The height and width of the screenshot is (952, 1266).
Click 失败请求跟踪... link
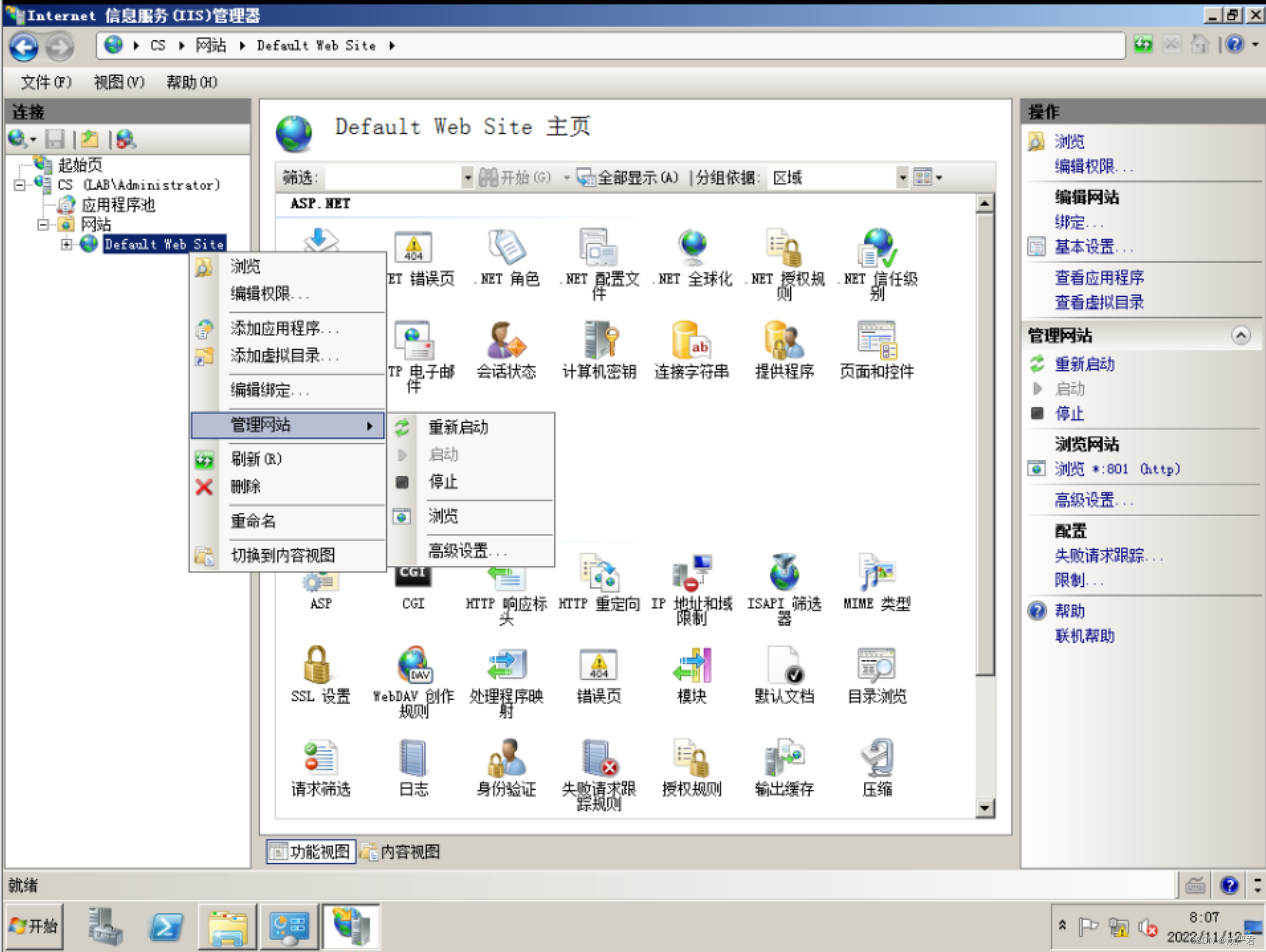tap(1108, 556)
